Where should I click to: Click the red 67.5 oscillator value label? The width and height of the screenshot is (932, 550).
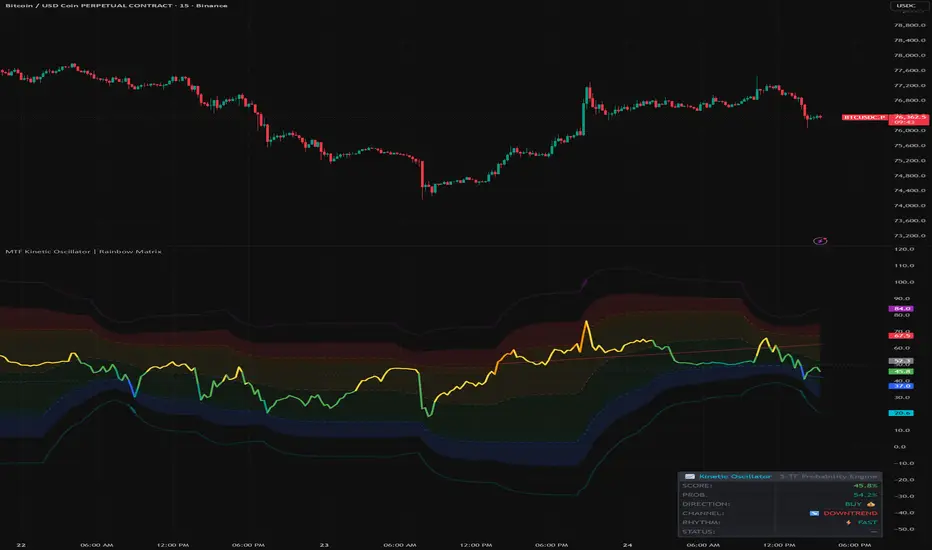[x=901, y=336]
